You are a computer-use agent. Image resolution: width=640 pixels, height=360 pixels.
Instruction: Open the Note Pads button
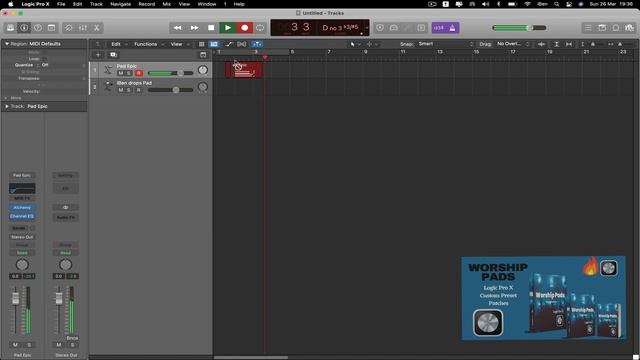[602, 28]
